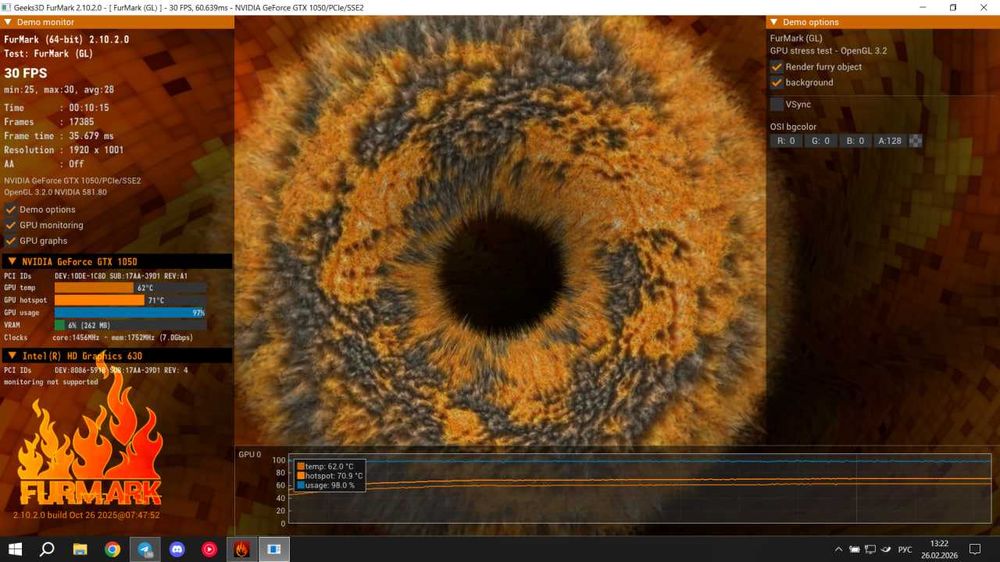Screen dimensions: 1000x562
Task: Switch the РУС input language indicator
Action: click(905, 549)
